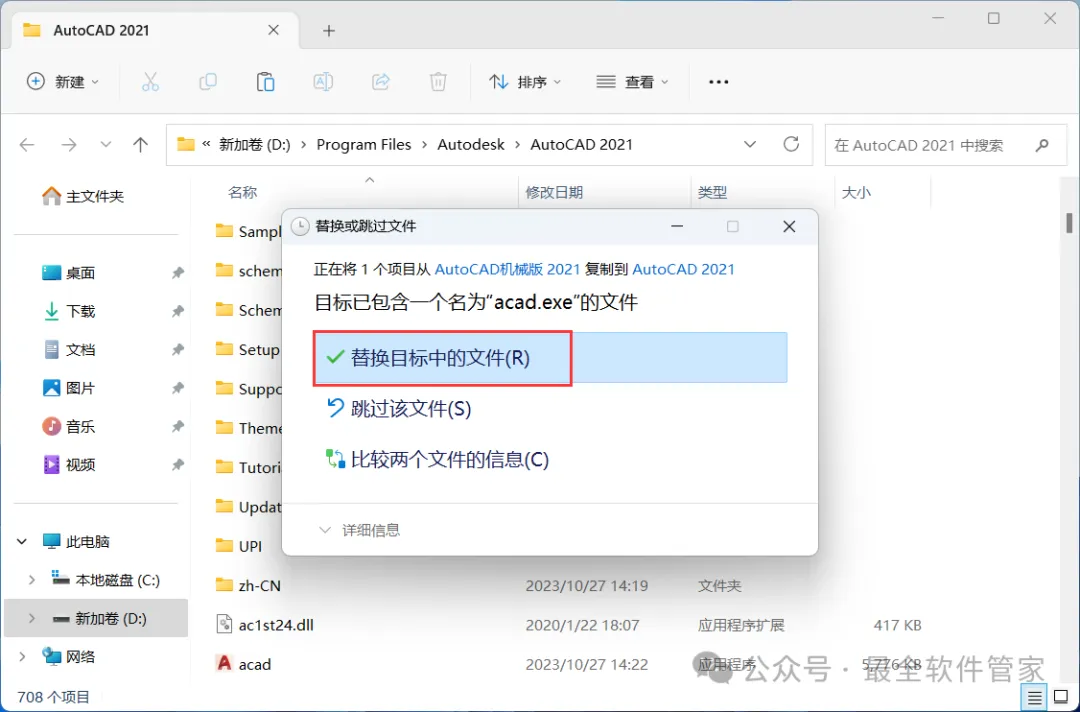Expand 新加卷 (D:) tree node
The width and height of the screenshot is (1080, 712).
pyautogui.click(x=32, y=618)
